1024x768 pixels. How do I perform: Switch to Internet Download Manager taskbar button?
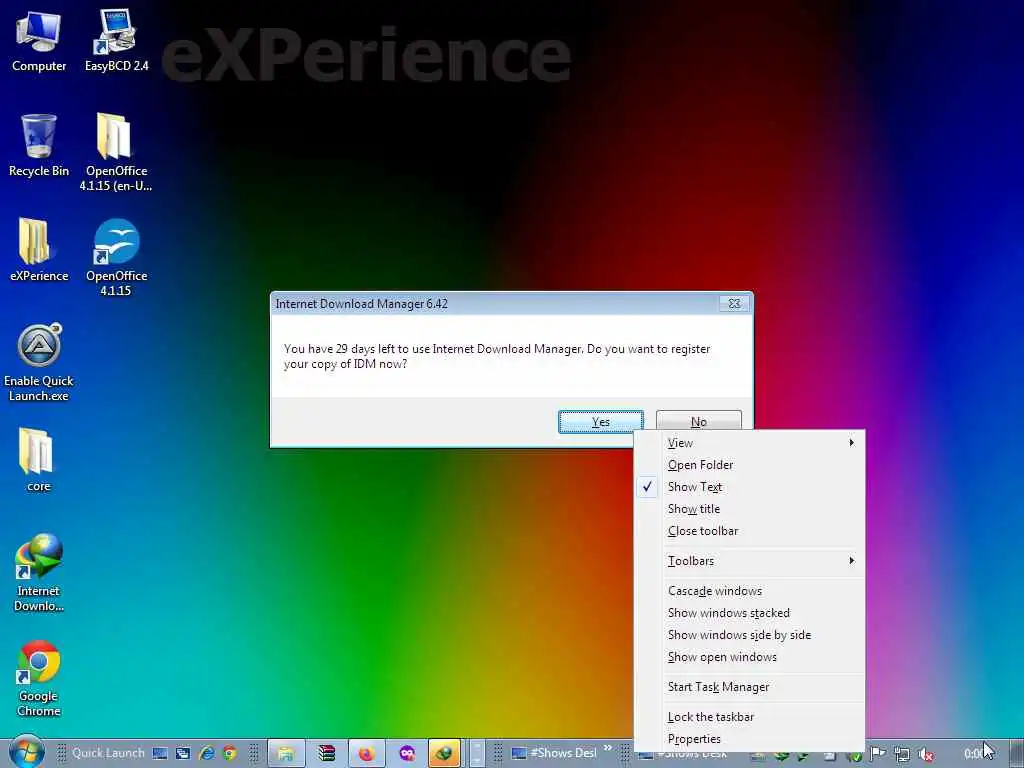(x=445, y=753)
